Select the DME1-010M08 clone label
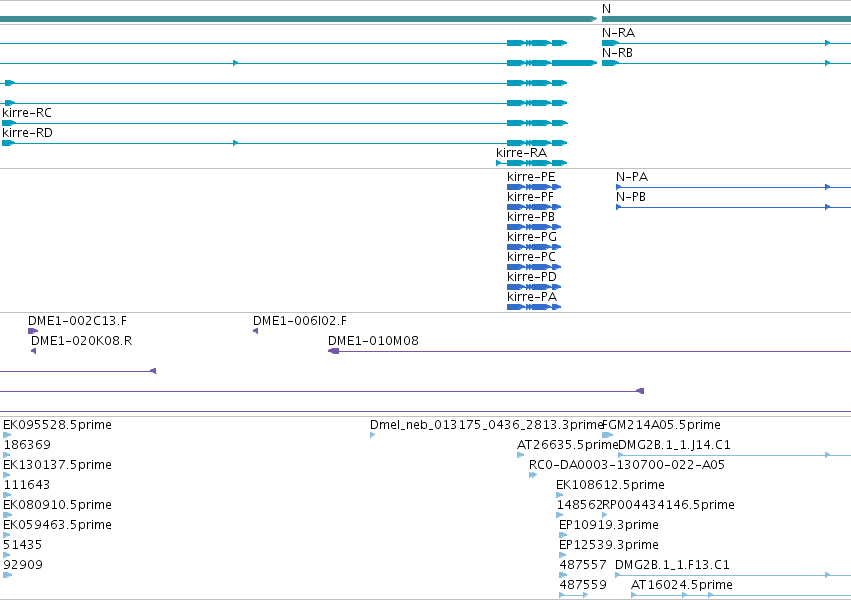 373,341
